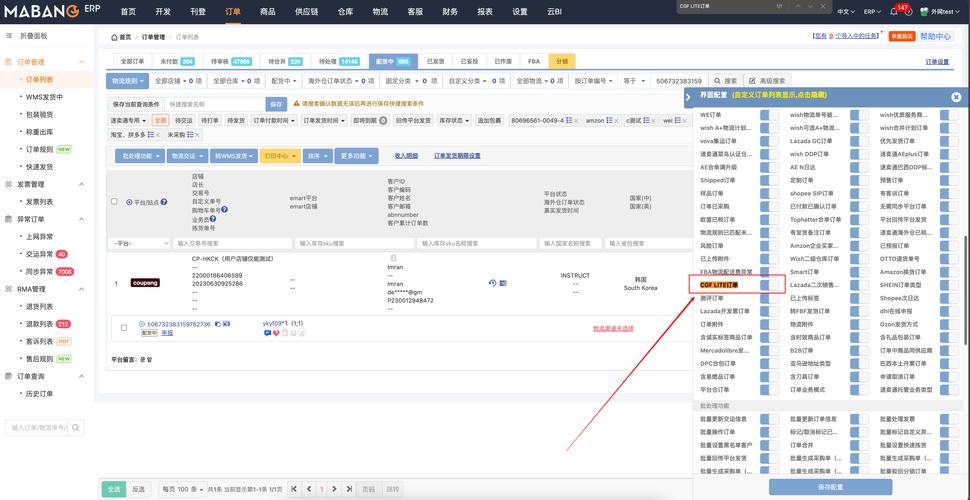The height and width of the screenshot is (500, 970).
Task: Click the user avatar icon for 外网test
Action: 924,12
